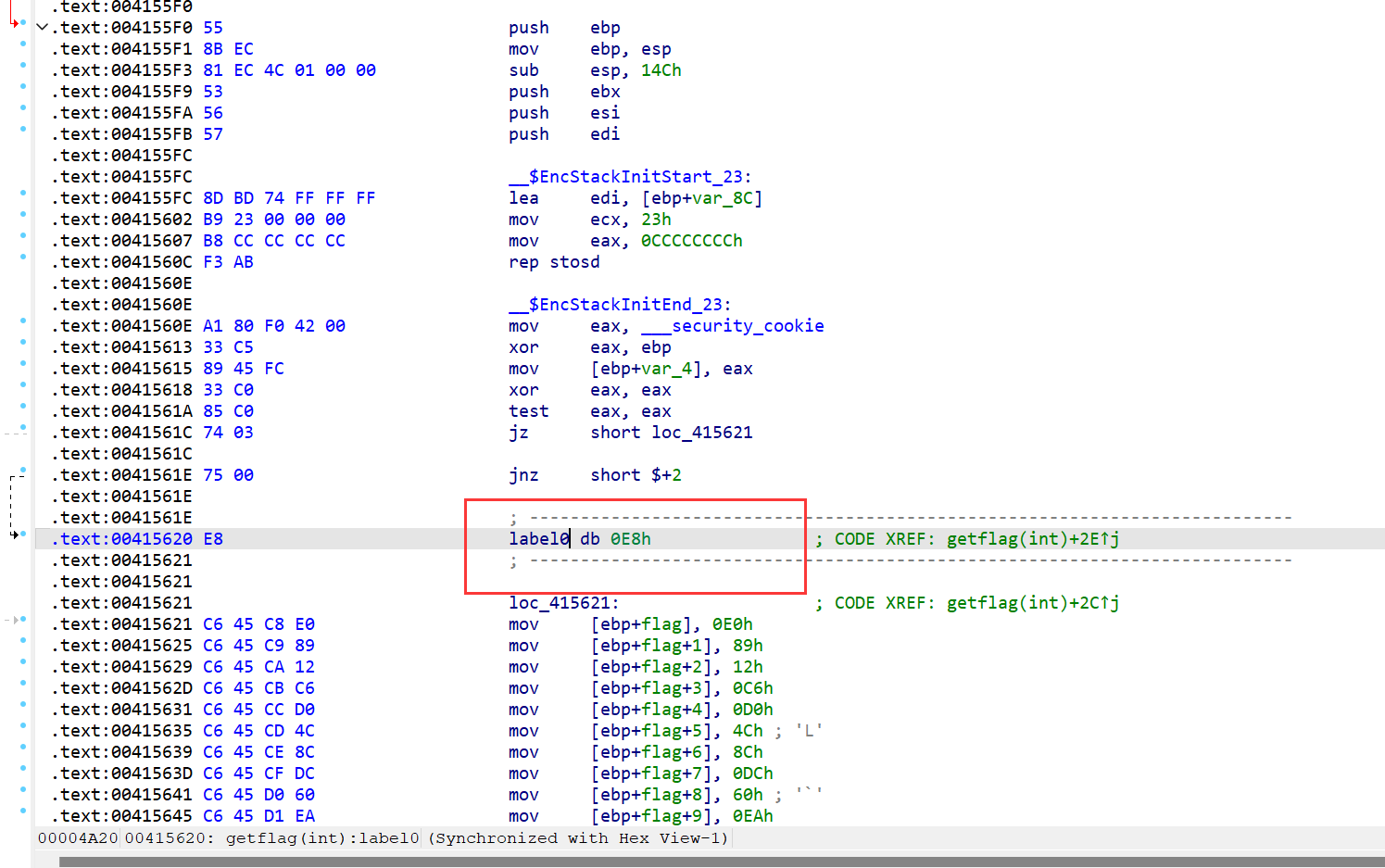Viewport: 1385px width, 868px height.
Task: Follow the getflag(int)+2C xref link
Action: point(1032,603)
